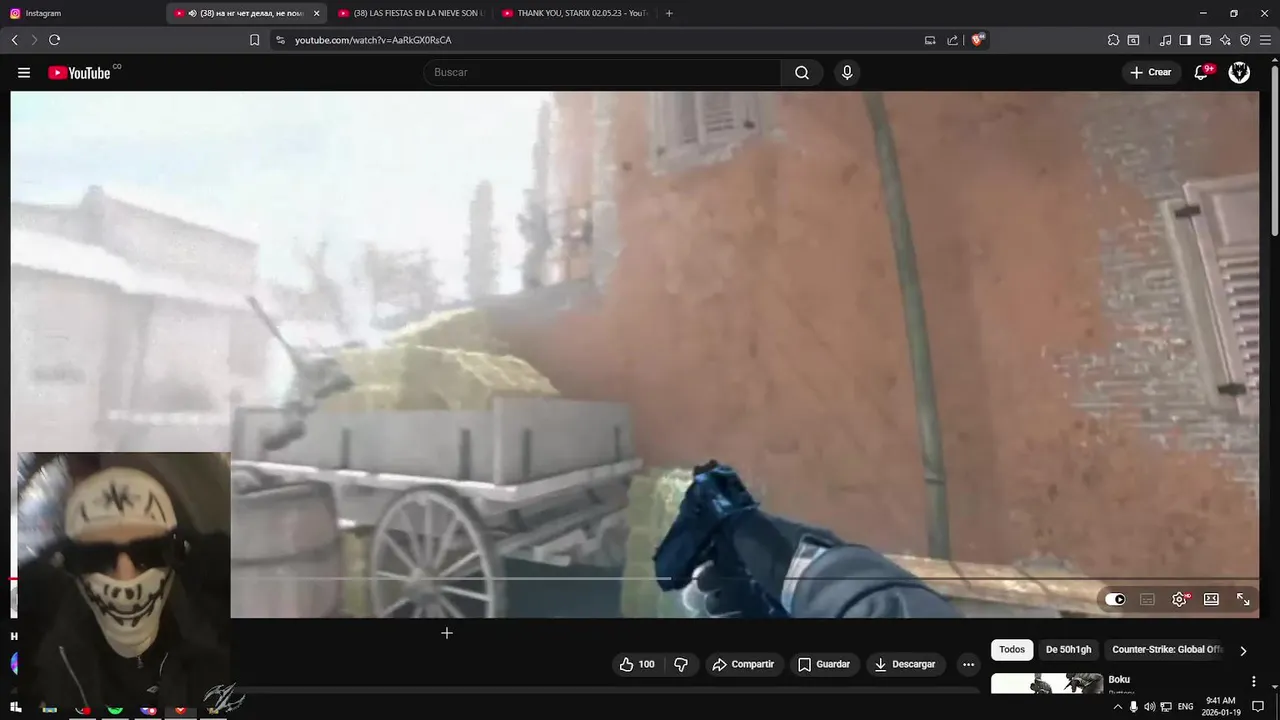The height and width of the screenshot is (720, 1280).
Task: Enter full screen video mode
Action: pos(1243,599)
